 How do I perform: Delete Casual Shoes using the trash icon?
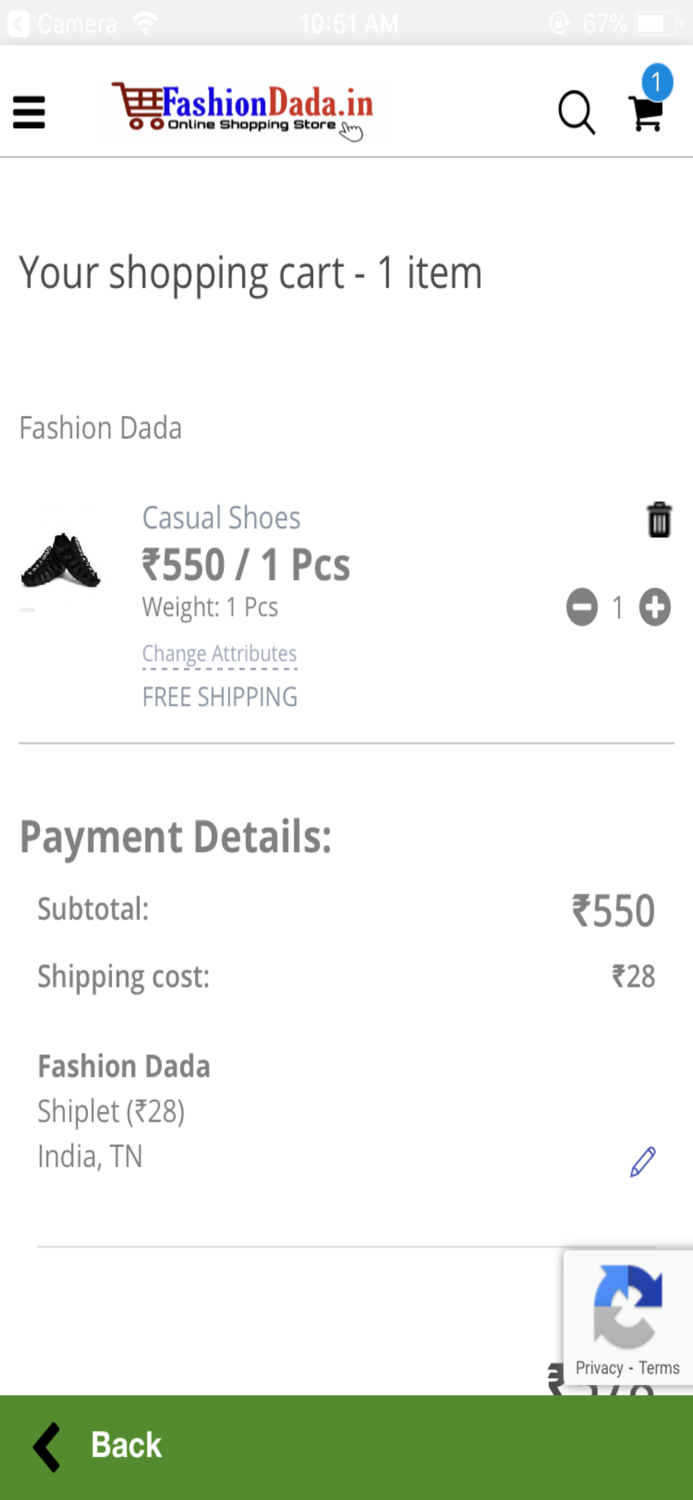point(658,519)
